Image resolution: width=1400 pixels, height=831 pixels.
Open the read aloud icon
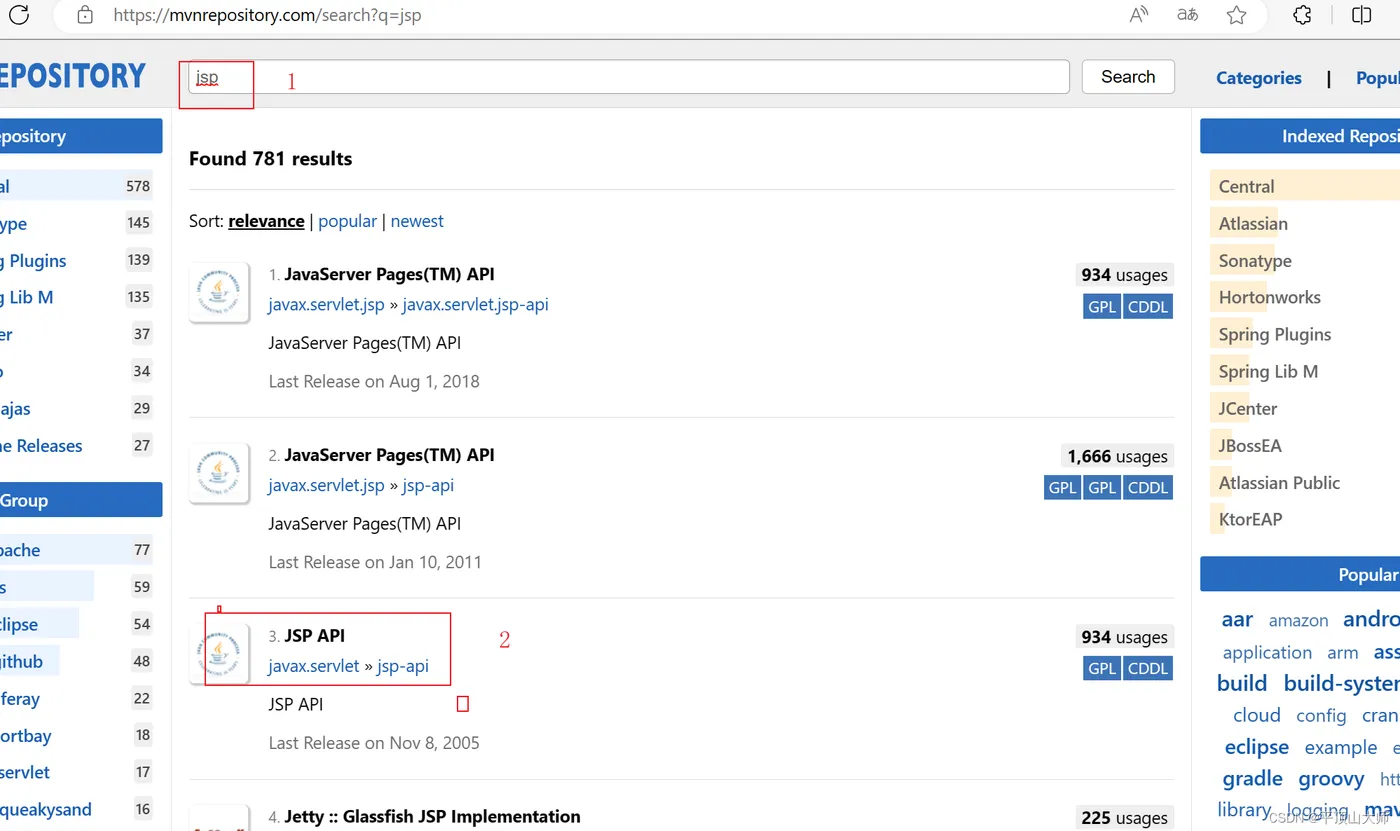click(1139, 15)
